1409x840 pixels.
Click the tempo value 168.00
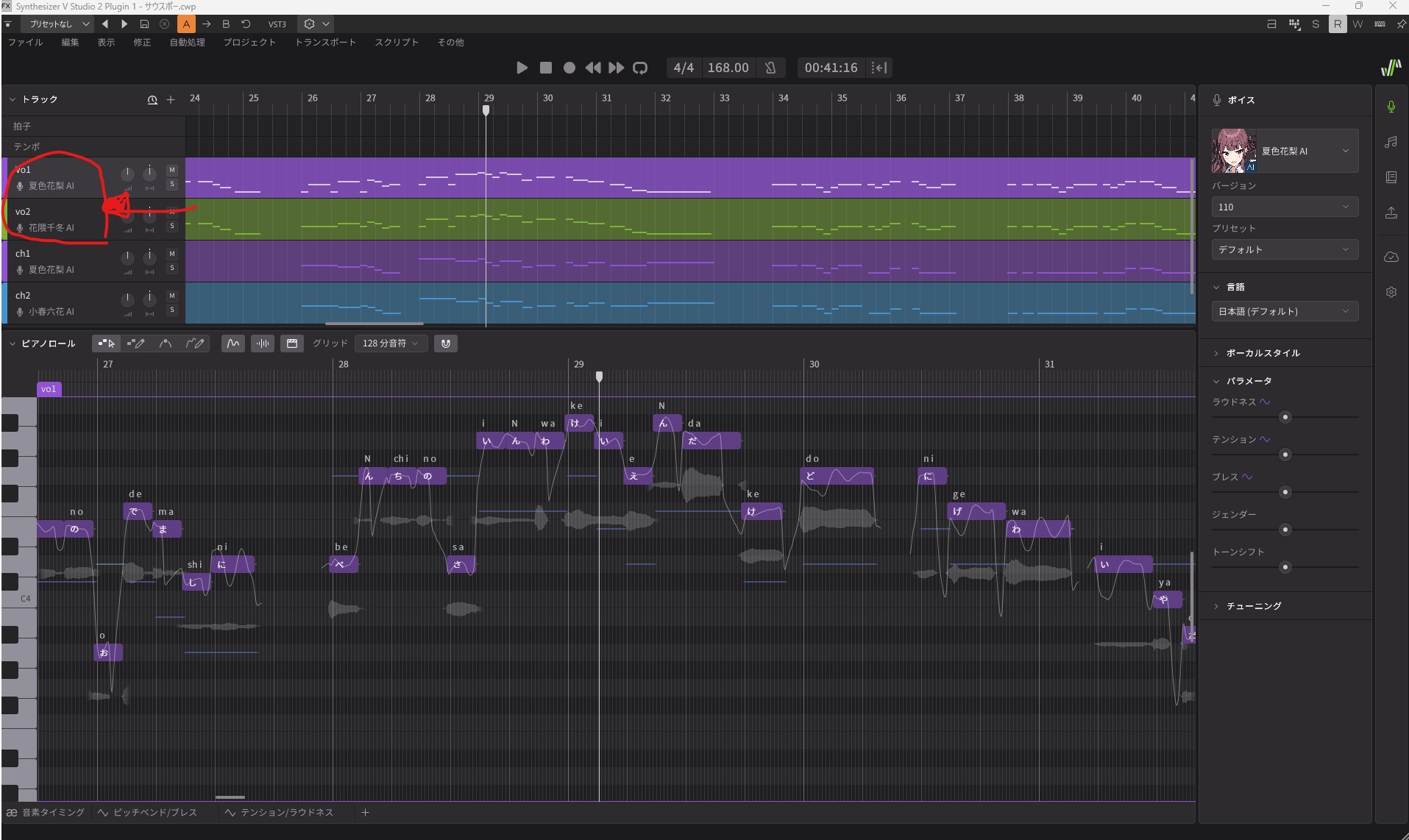click(728, 68)
